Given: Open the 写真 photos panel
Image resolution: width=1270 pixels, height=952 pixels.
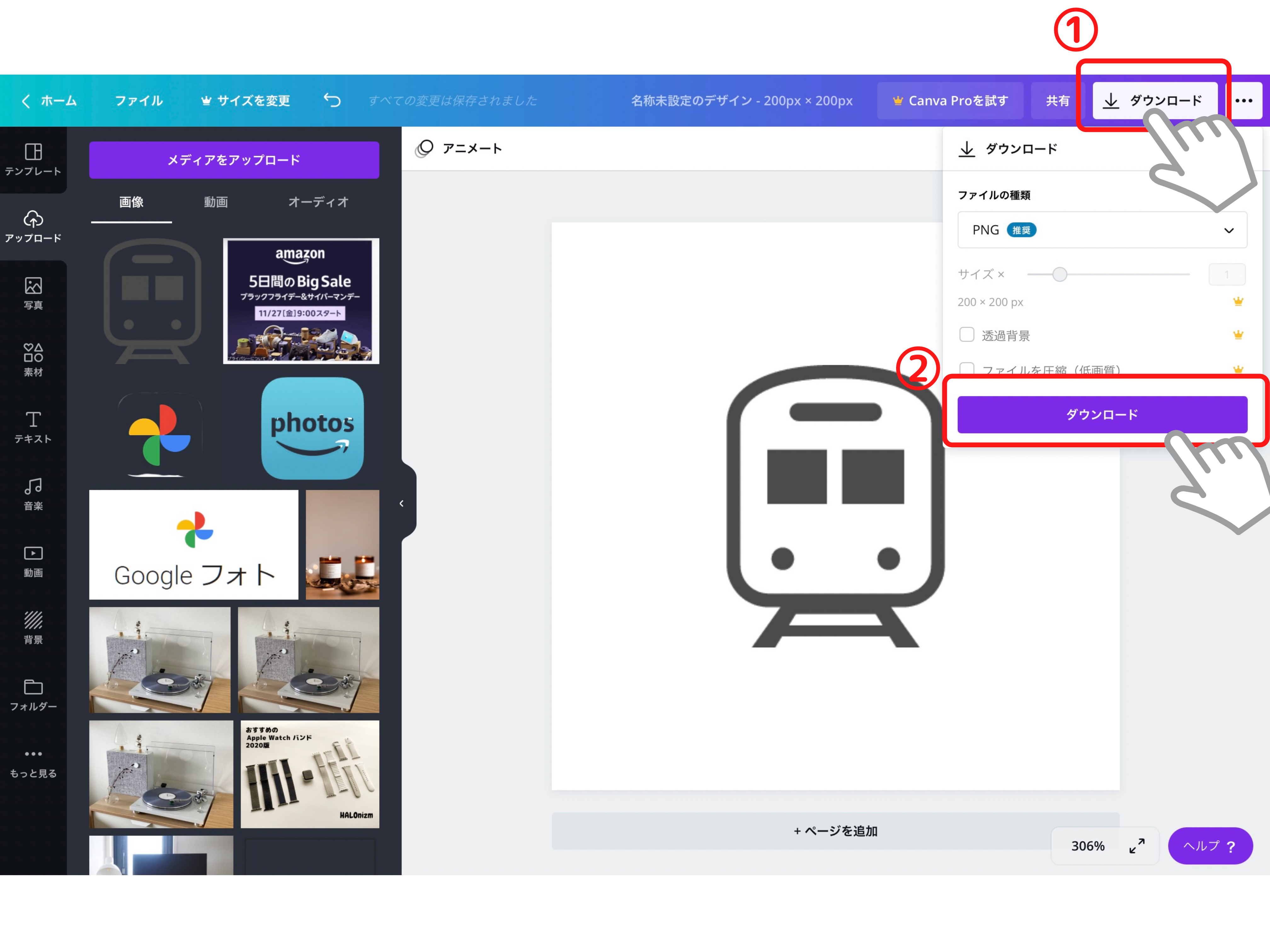Looking at the screenshot, I should tap(33, 293).
